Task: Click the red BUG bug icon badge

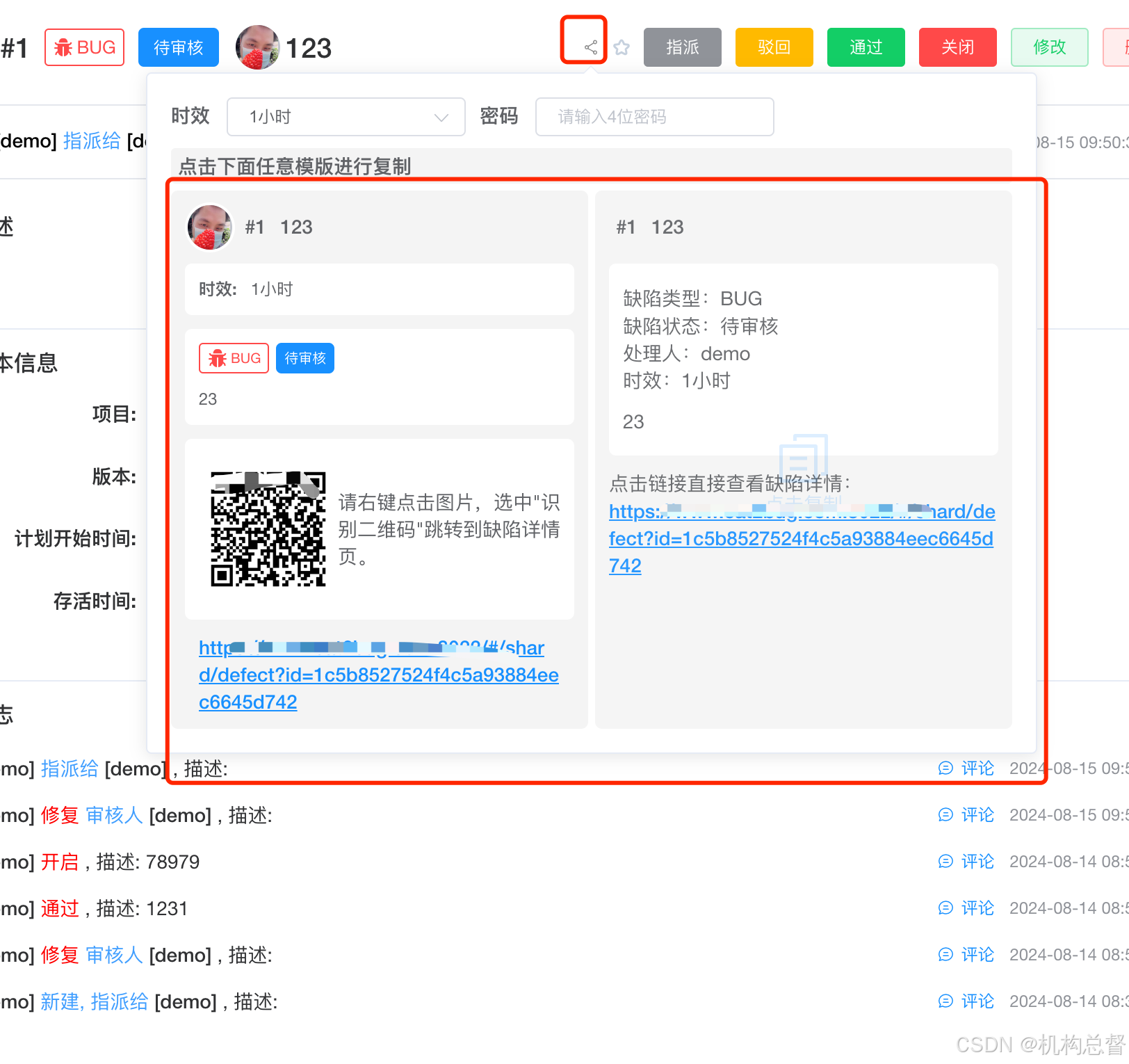Action: 84,47
